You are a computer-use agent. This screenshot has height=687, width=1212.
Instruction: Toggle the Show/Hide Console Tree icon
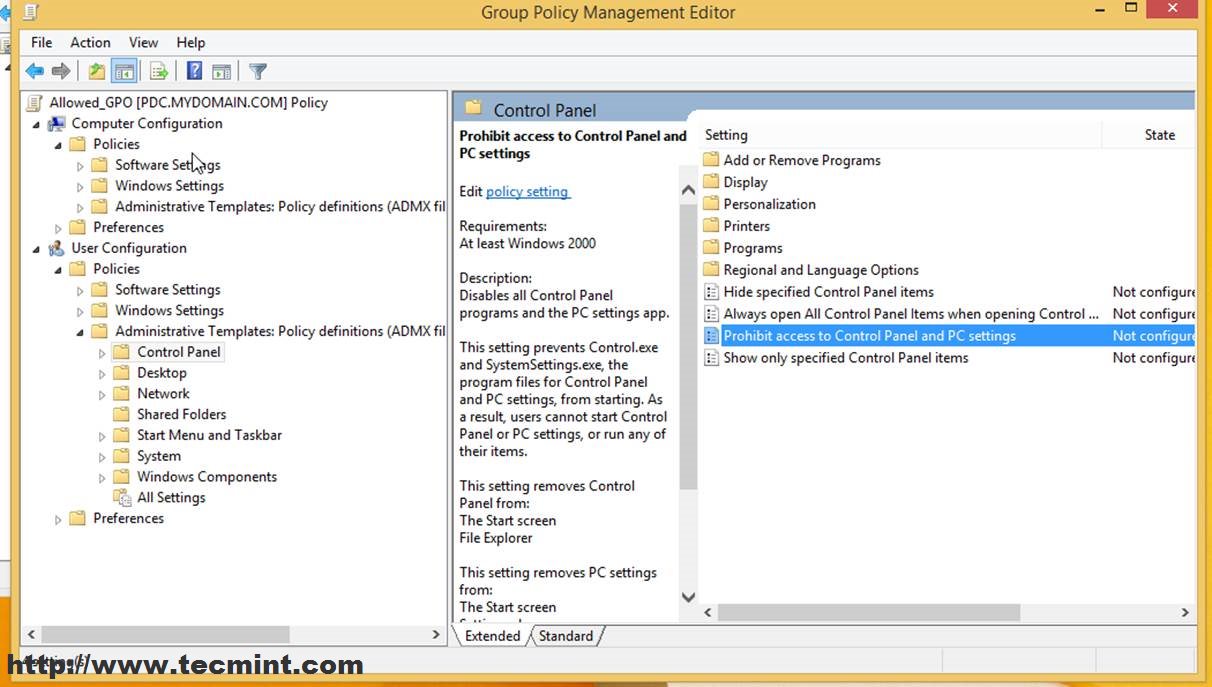(124, 71)
